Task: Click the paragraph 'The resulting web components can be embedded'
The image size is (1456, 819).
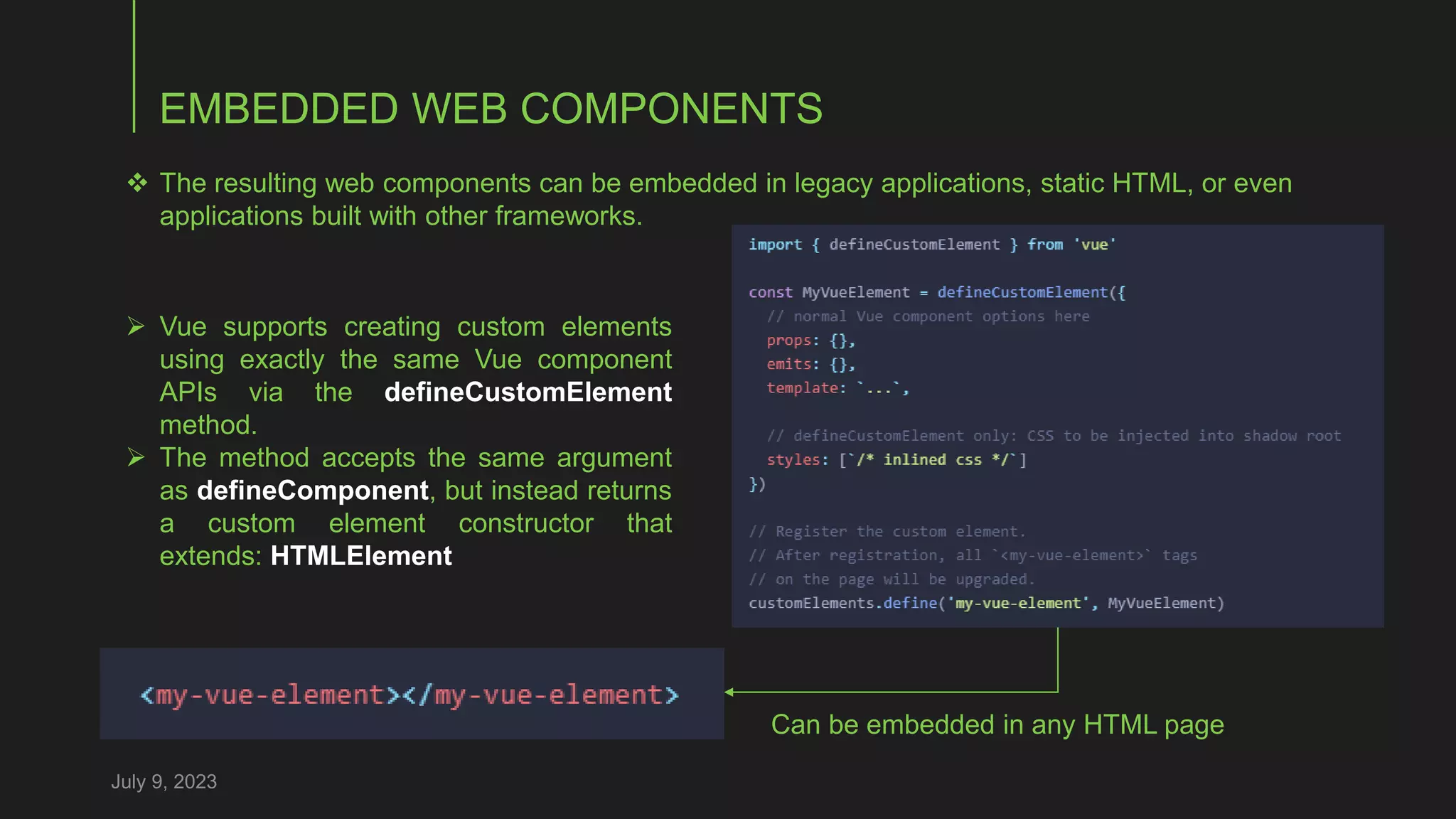Action: coord(726,199)
